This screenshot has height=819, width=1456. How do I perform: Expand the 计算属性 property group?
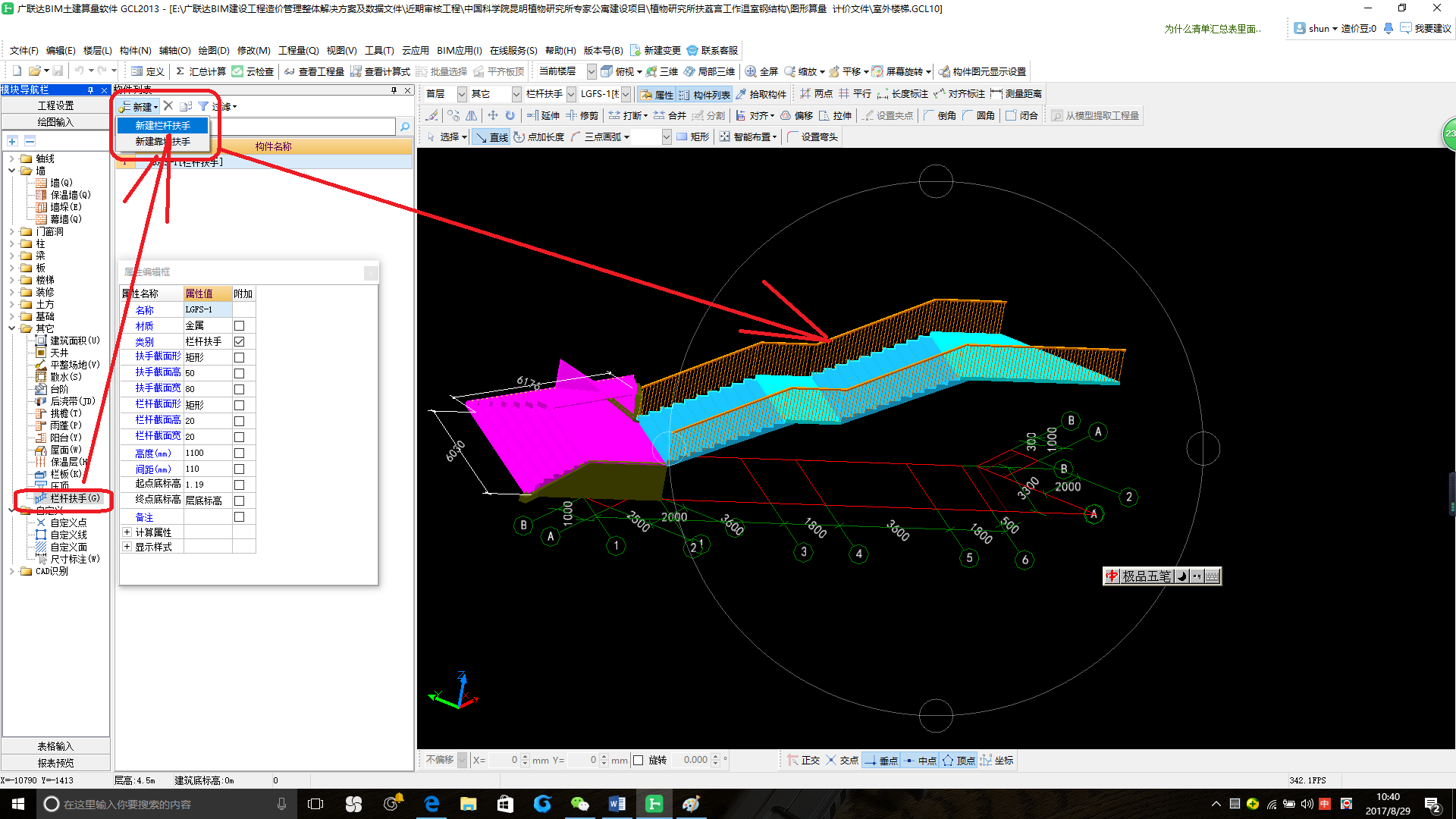[127, 532]
